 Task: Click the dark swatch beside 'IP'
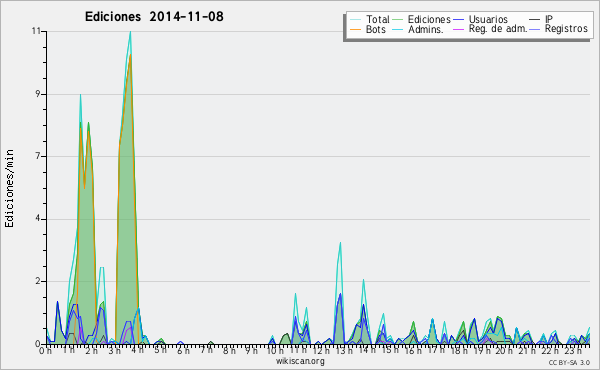coord(535,20)
